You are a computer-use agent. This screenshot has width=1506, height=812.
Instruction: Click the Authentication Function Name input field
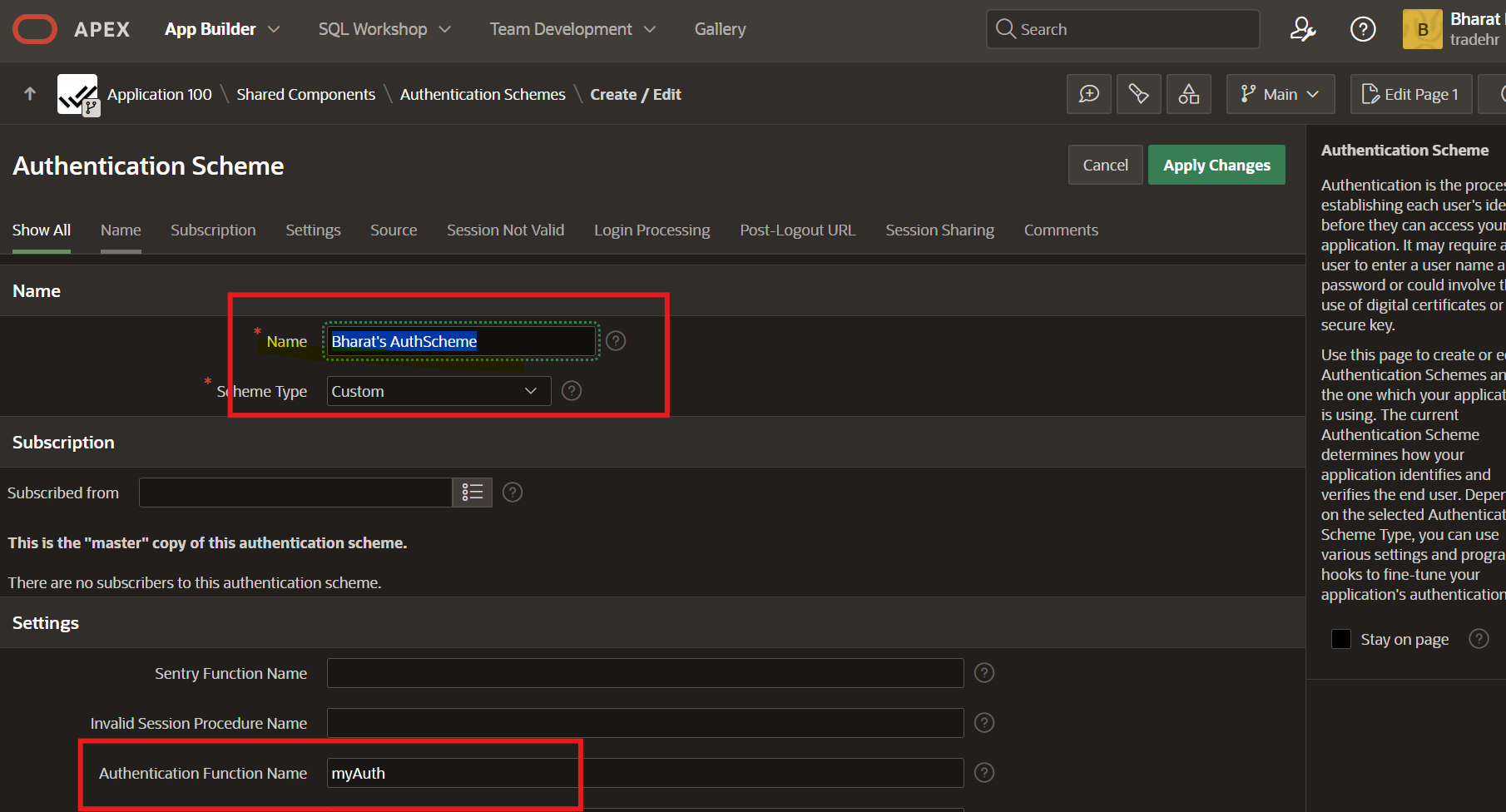pyautogui.click(x=645, y=773)
